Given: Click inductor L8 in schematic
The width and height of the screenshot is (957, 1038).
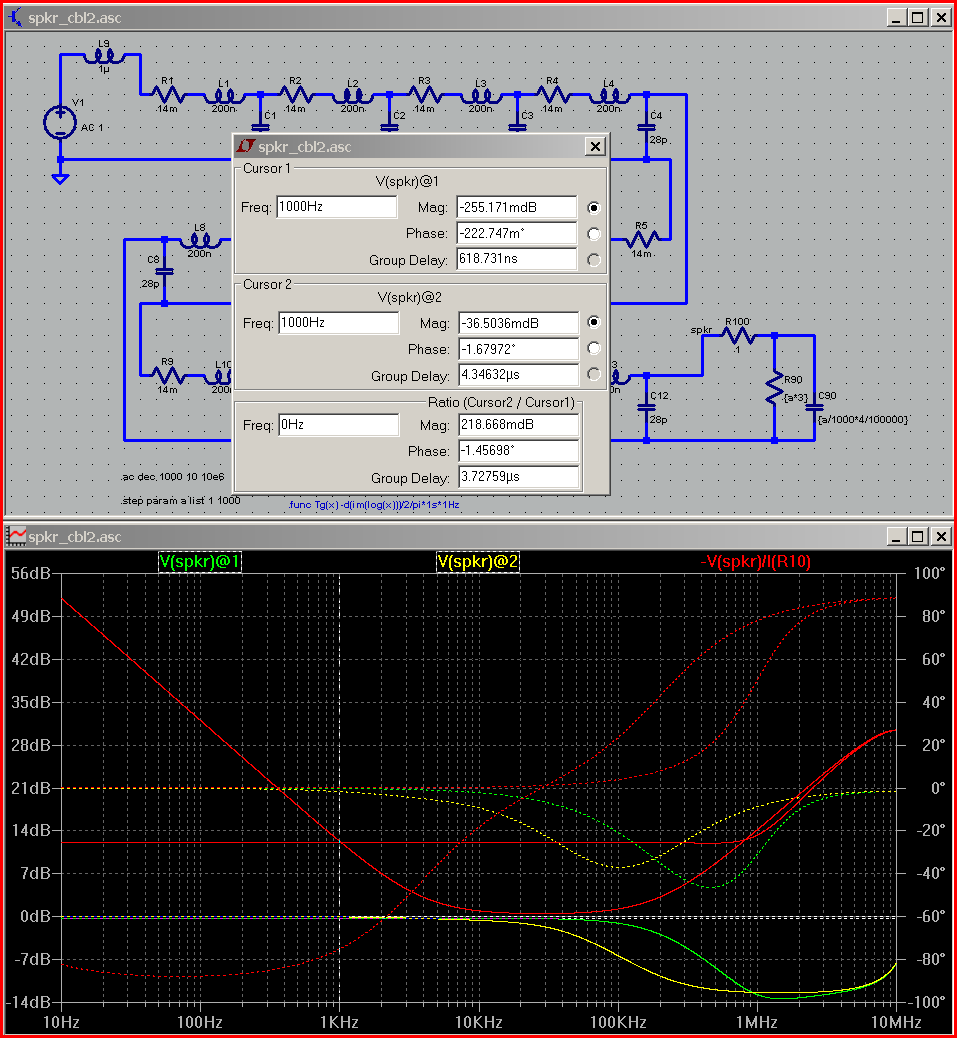Looking at the screenshot, I should point(200,240).
